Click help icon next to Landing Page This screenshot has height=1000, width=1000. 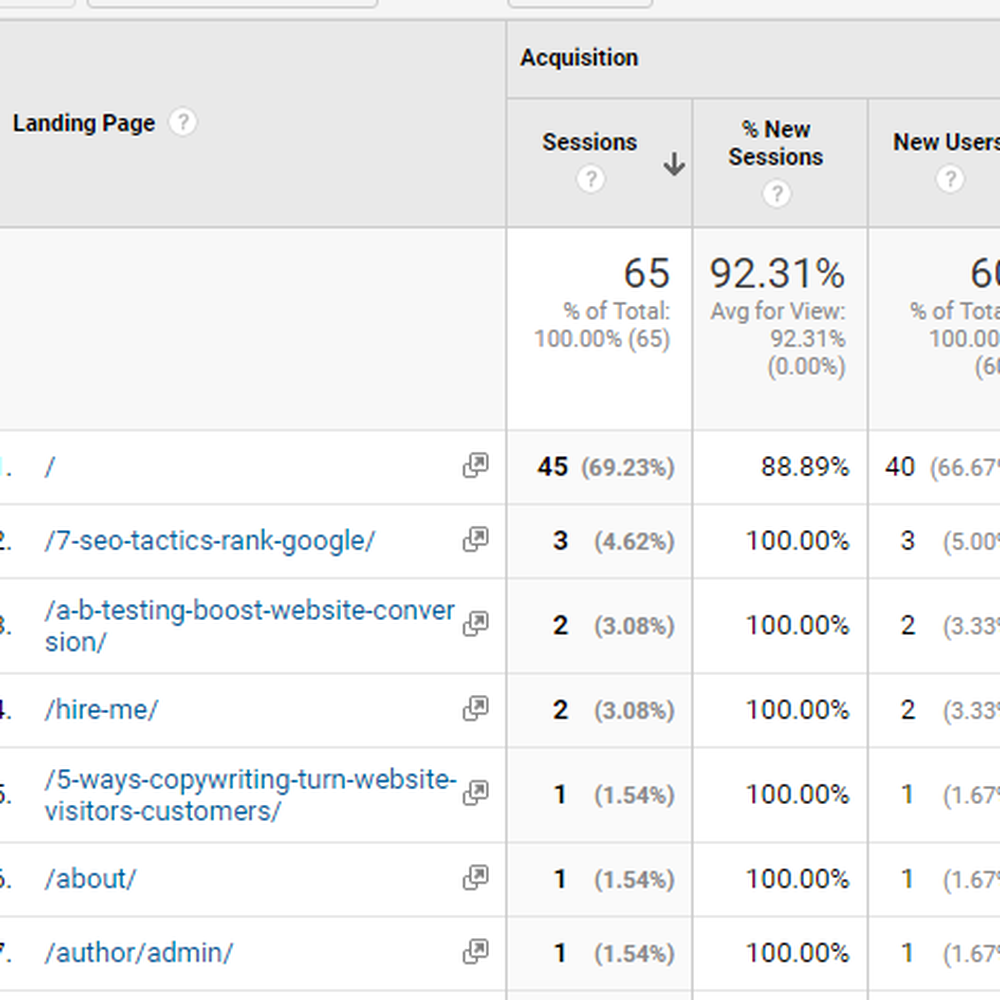point(182,123)
